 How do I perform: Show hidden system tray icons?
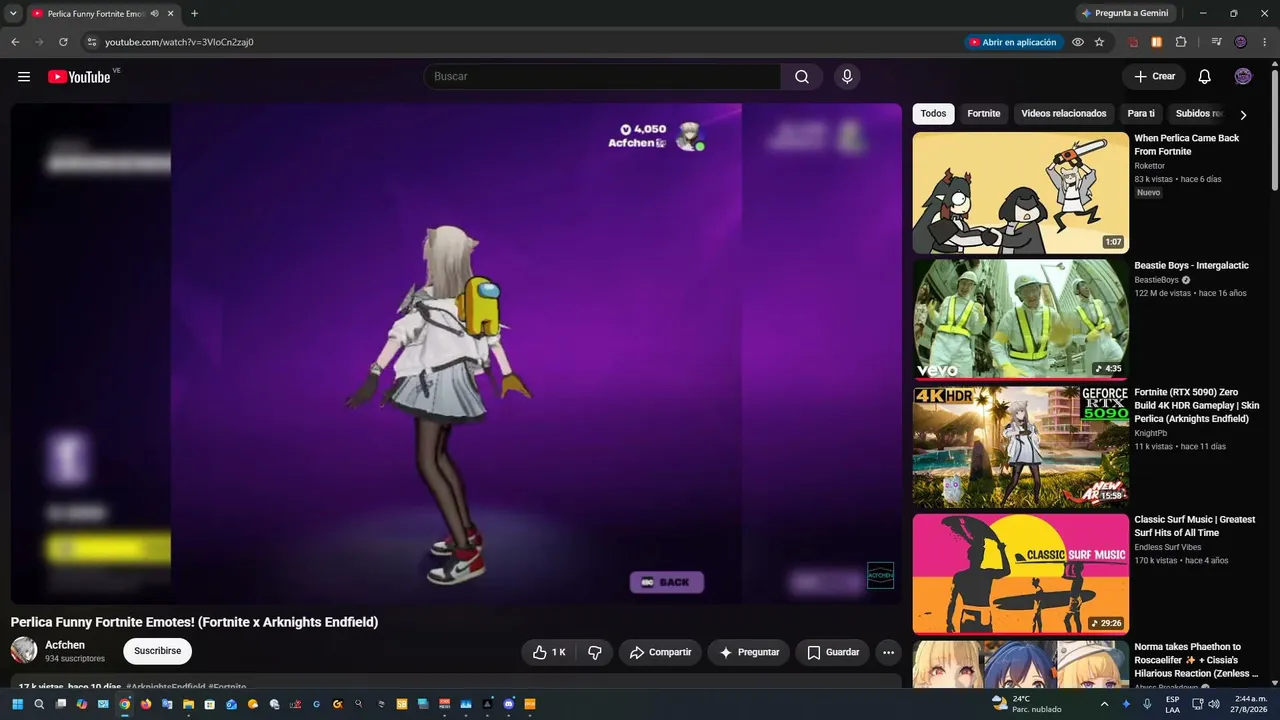(1104, 704)
